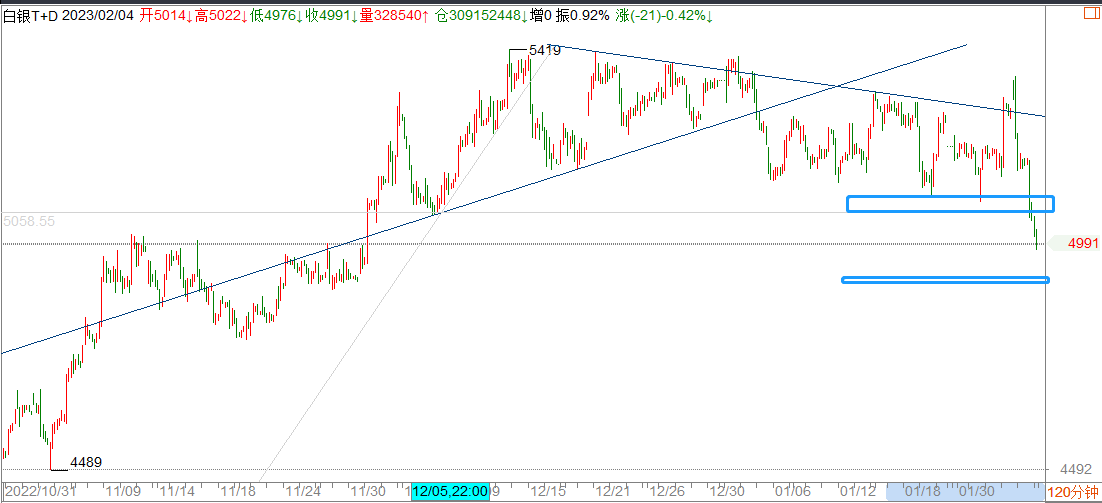Screen dimensions: 1102x503
Task: Click the 高5022 high price value
Action: pos(220,16)
